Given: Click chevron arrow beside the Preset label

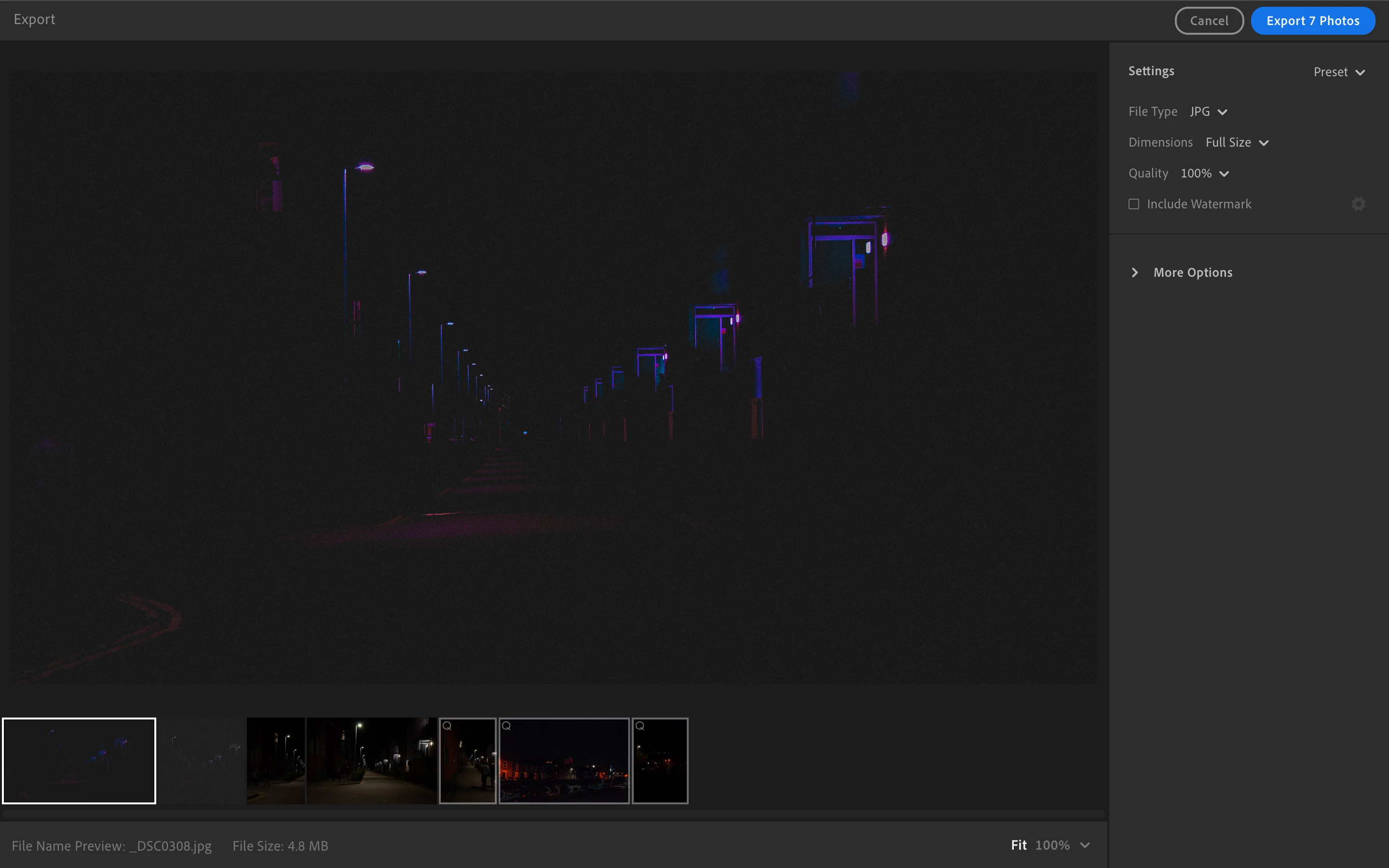Looking at the screenshot, I should tap(1360, 73).
